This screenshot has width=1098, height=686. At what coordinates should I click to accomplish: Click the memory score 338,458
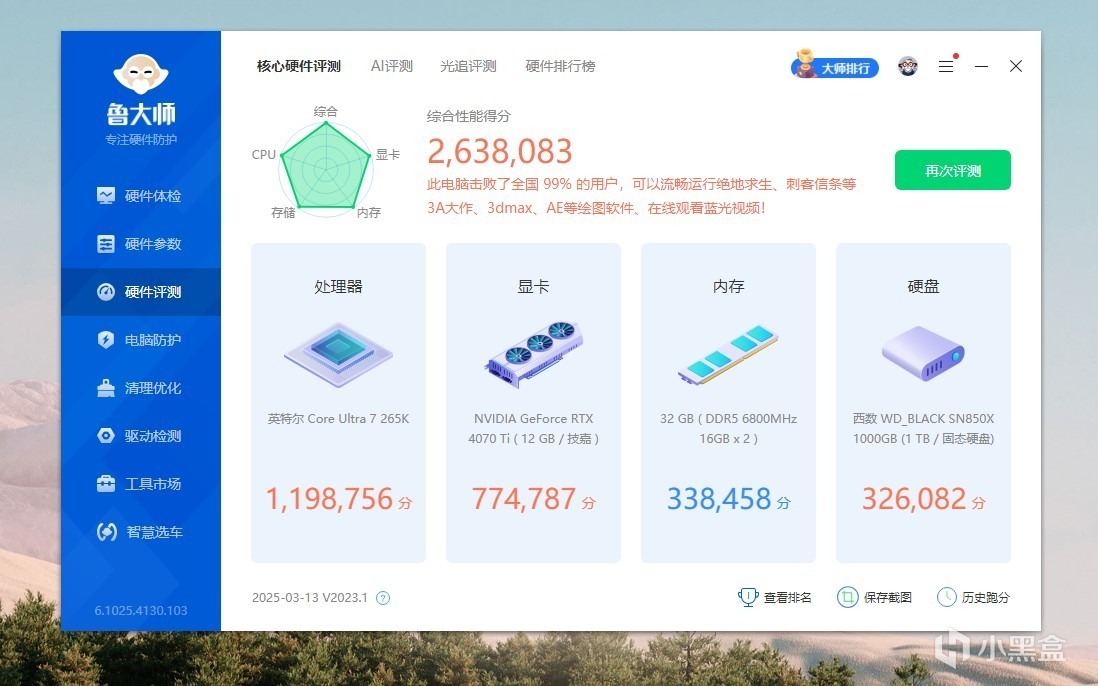pyautogui.click(x=718, y=499)
